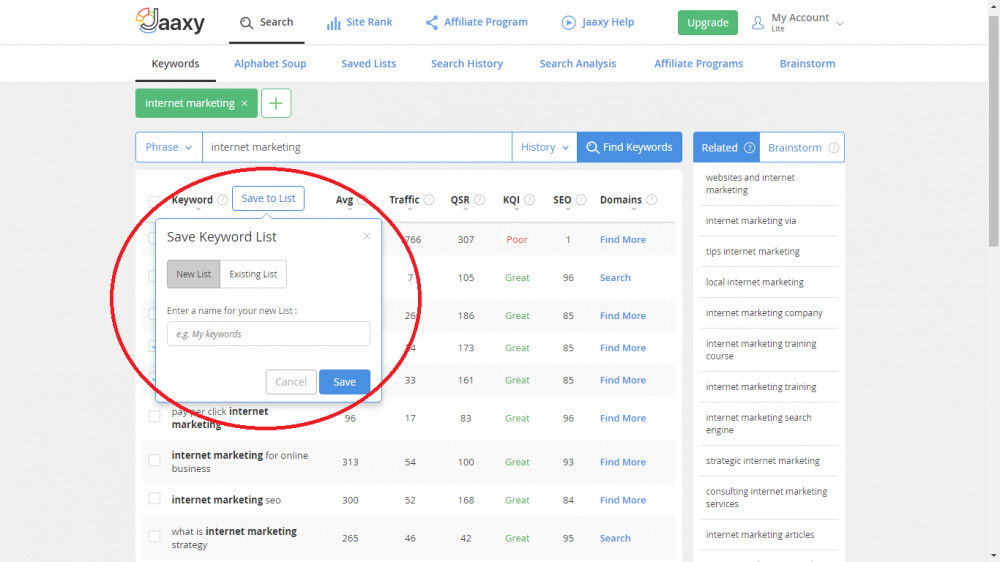The image size is (1000, 562).
Task: Toggle the select-all keywords checkbox
Action: (154, 202)
